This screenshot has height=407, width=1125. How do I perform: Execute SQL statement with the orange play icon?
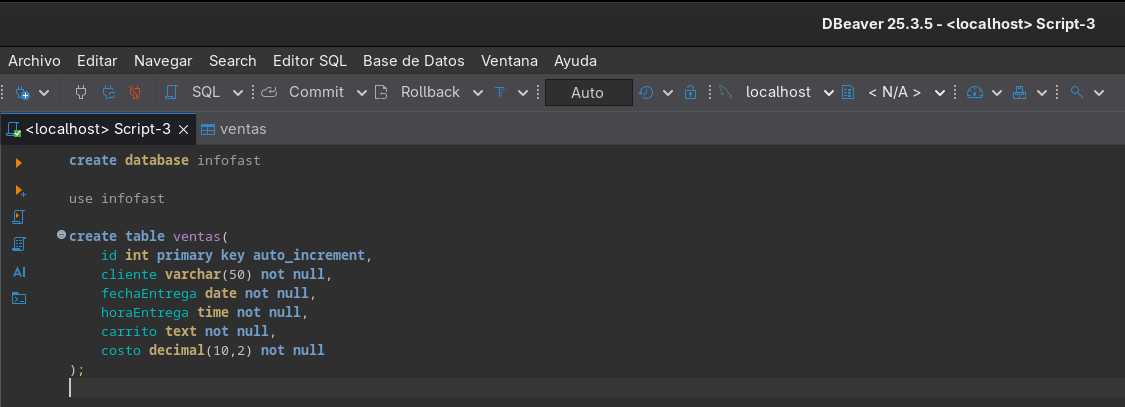[x=19, y=162]
